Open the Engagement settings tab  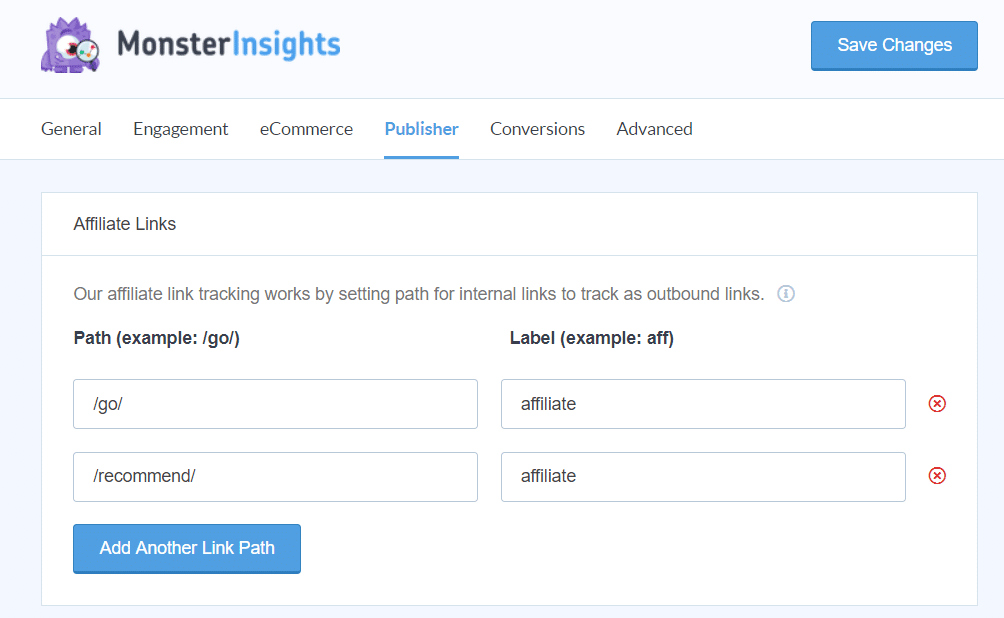pos(180,129)
